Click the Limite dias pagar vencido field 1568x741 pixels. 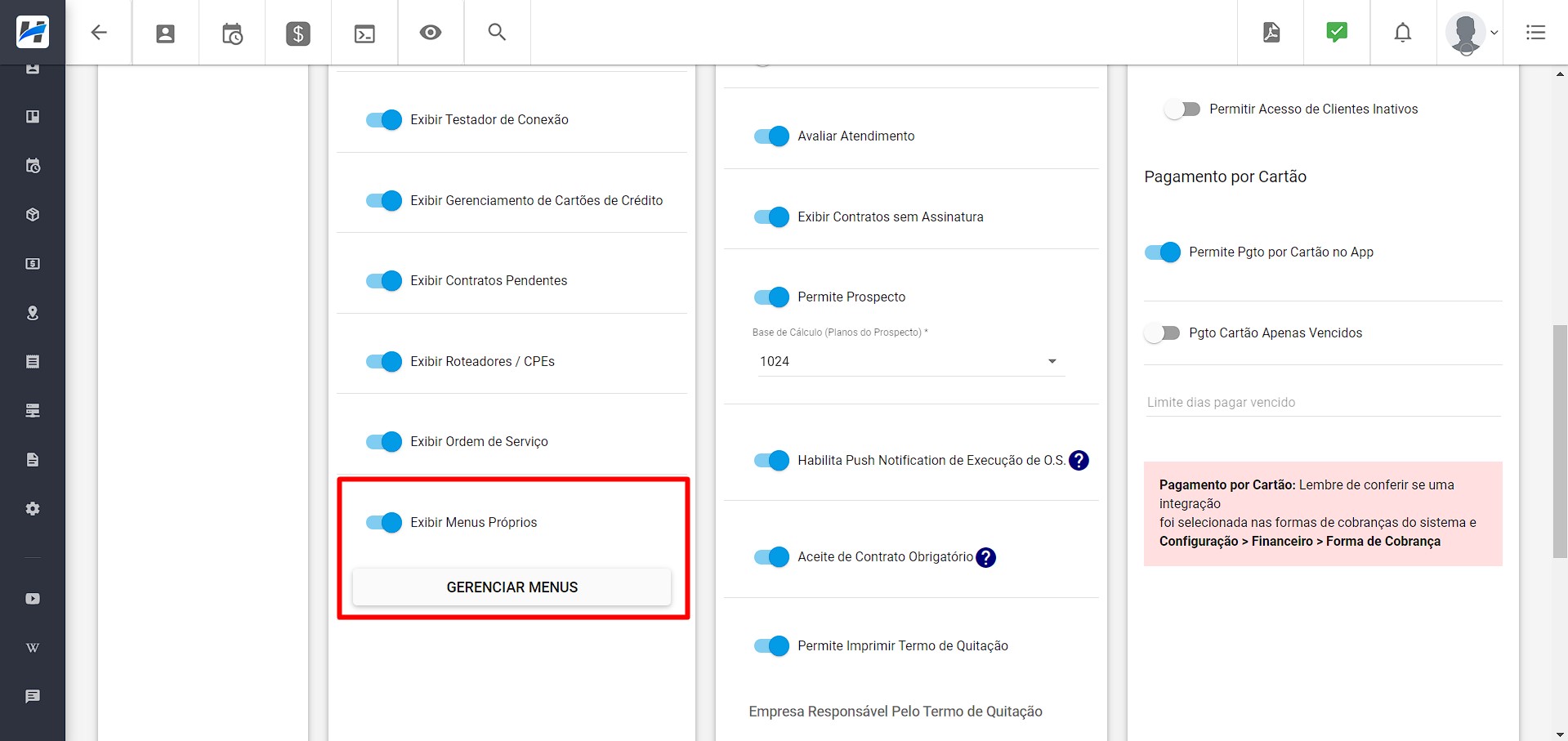[1323, 402]
